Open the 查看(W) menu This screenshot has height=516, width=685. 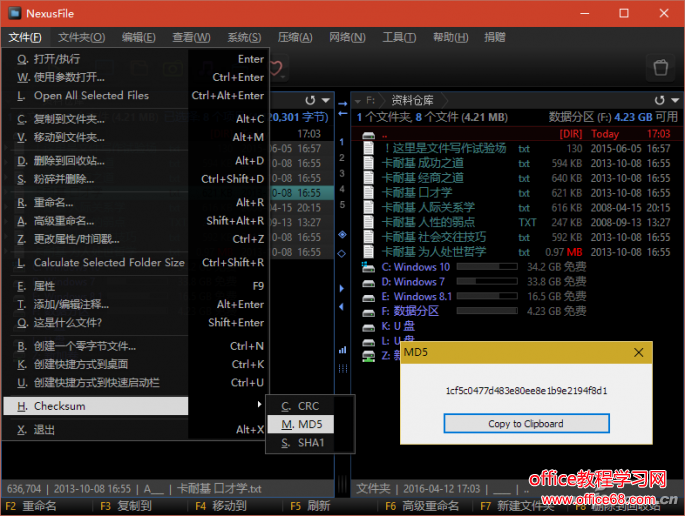tap(191, 38)
